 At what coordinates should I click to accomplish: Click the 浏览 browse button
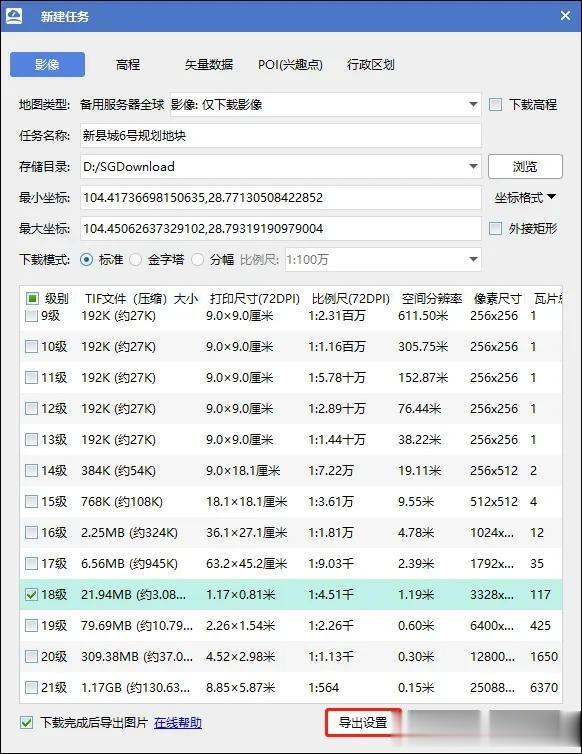[525, 166]
